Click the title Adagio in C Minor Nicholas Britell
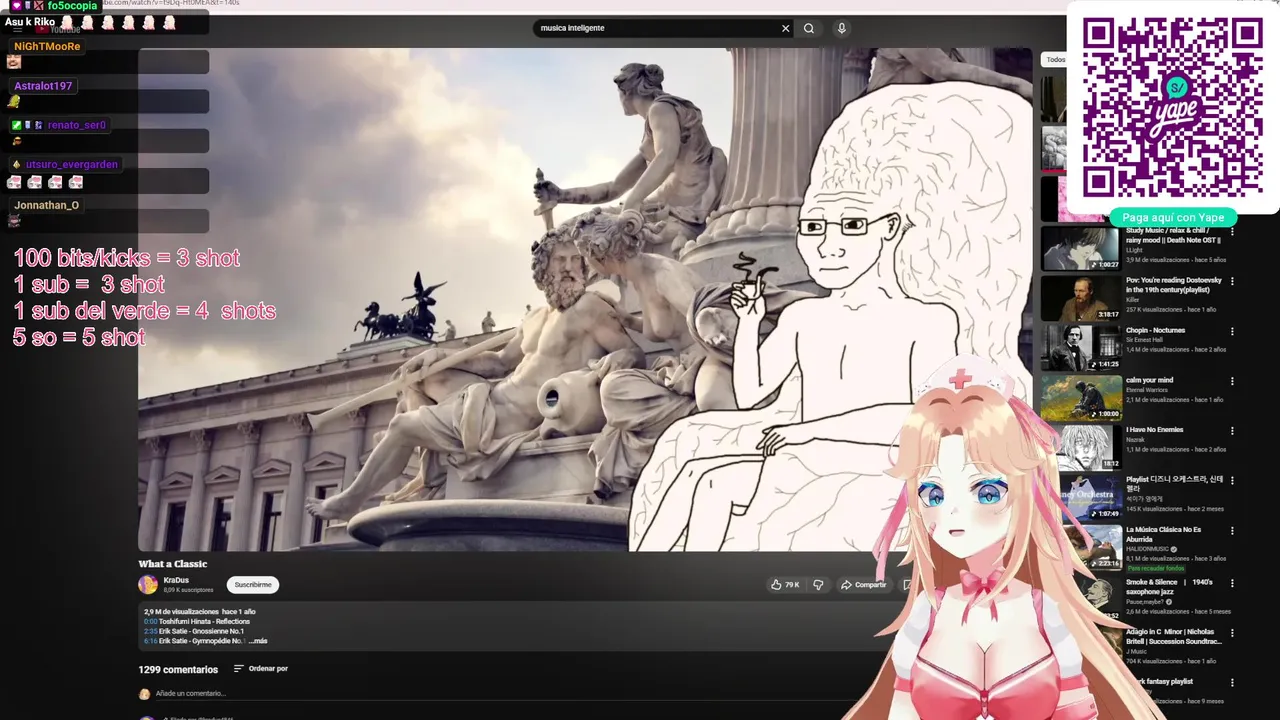This screenshot has height=720, width=1280. (1174, 637)
